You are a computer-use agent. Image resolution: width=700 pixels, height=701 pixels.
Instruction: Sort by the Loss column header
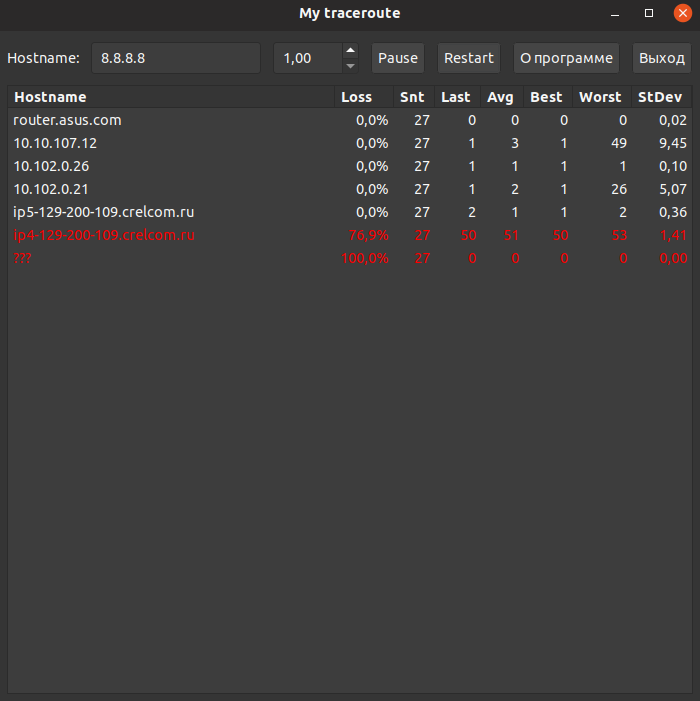(x=356, y=97)
